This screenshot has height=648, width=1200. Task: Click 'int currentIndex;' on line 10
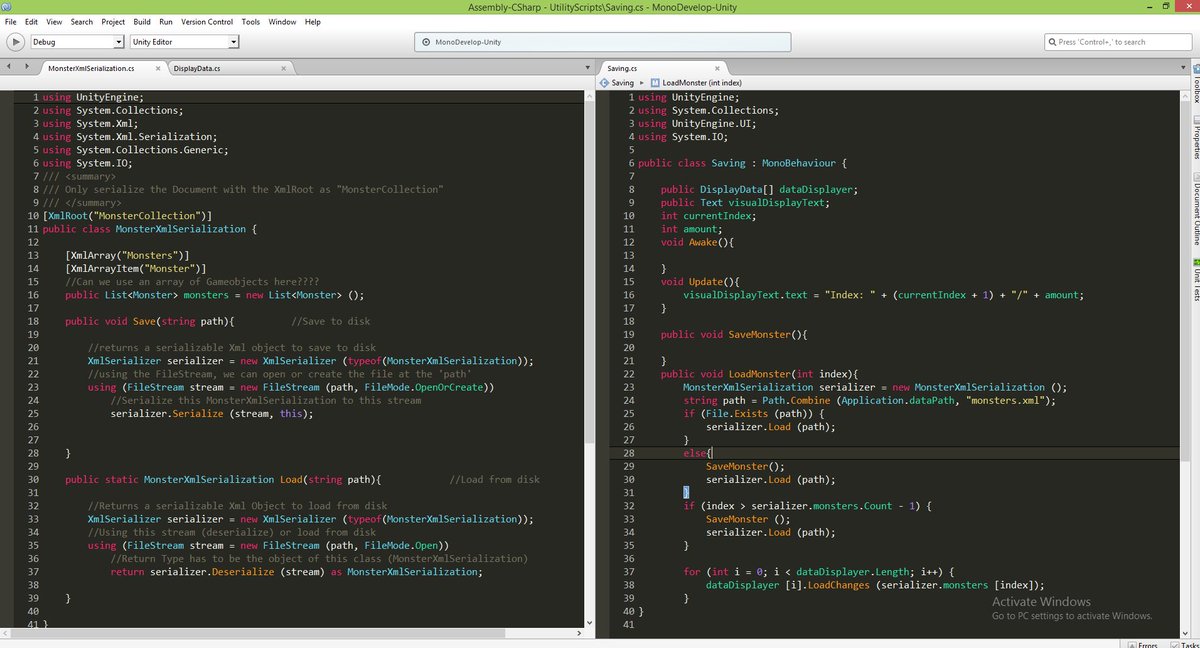tap(708, 216)
